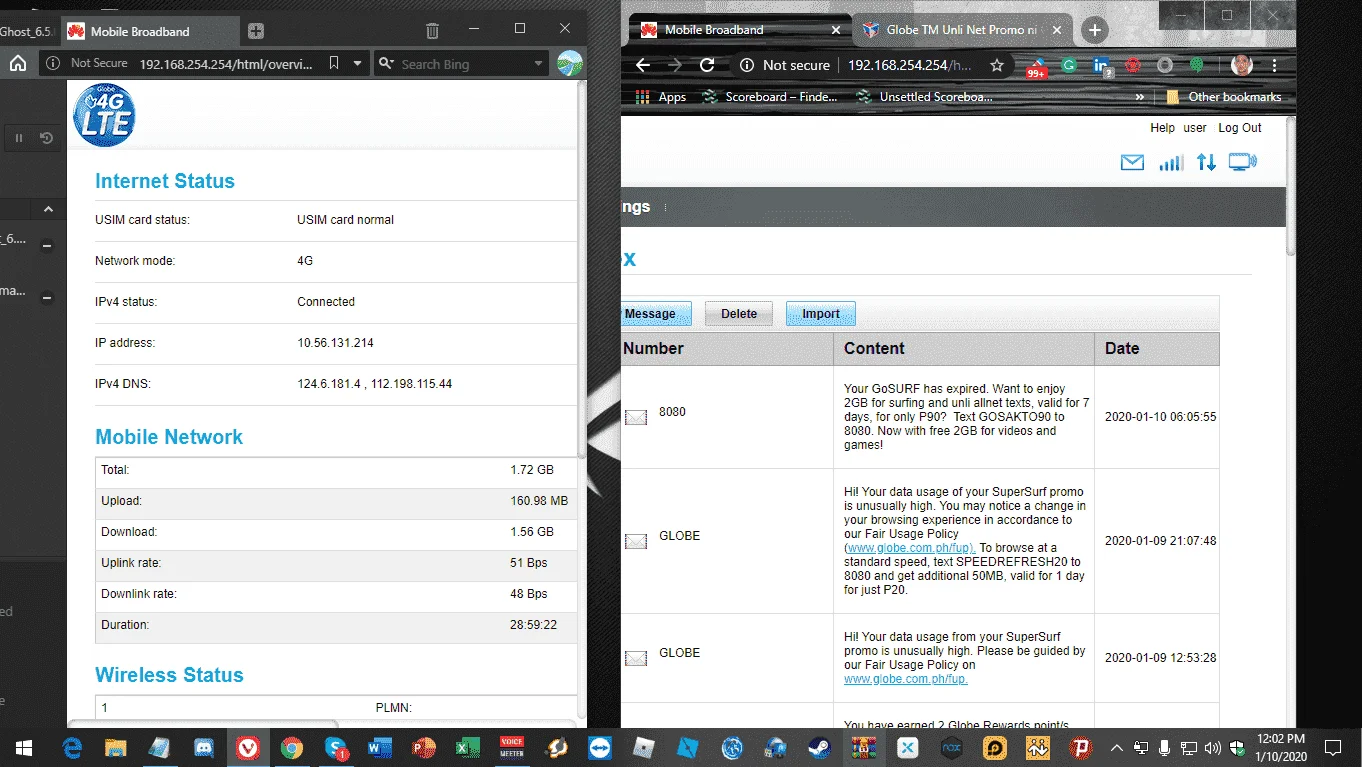Viewport: 1362px width, 767px height.
Task: Click Chrome address bar 192.168.254.254
Action: [910, 65]
